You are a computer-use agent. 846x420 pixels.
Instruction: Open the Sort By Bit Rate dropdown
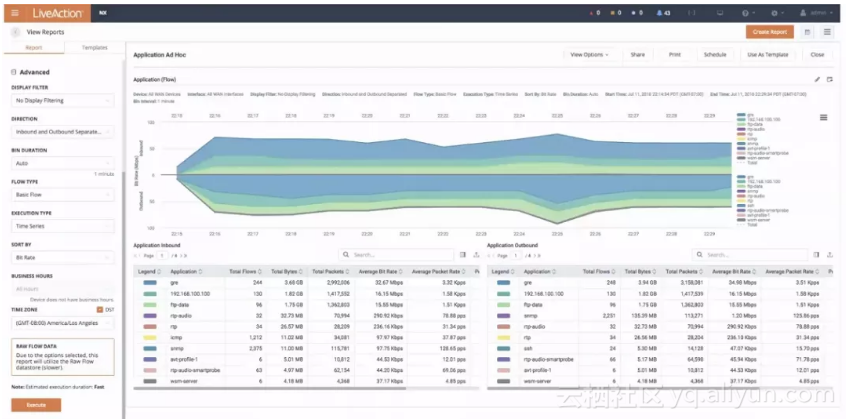coord(63,257)
